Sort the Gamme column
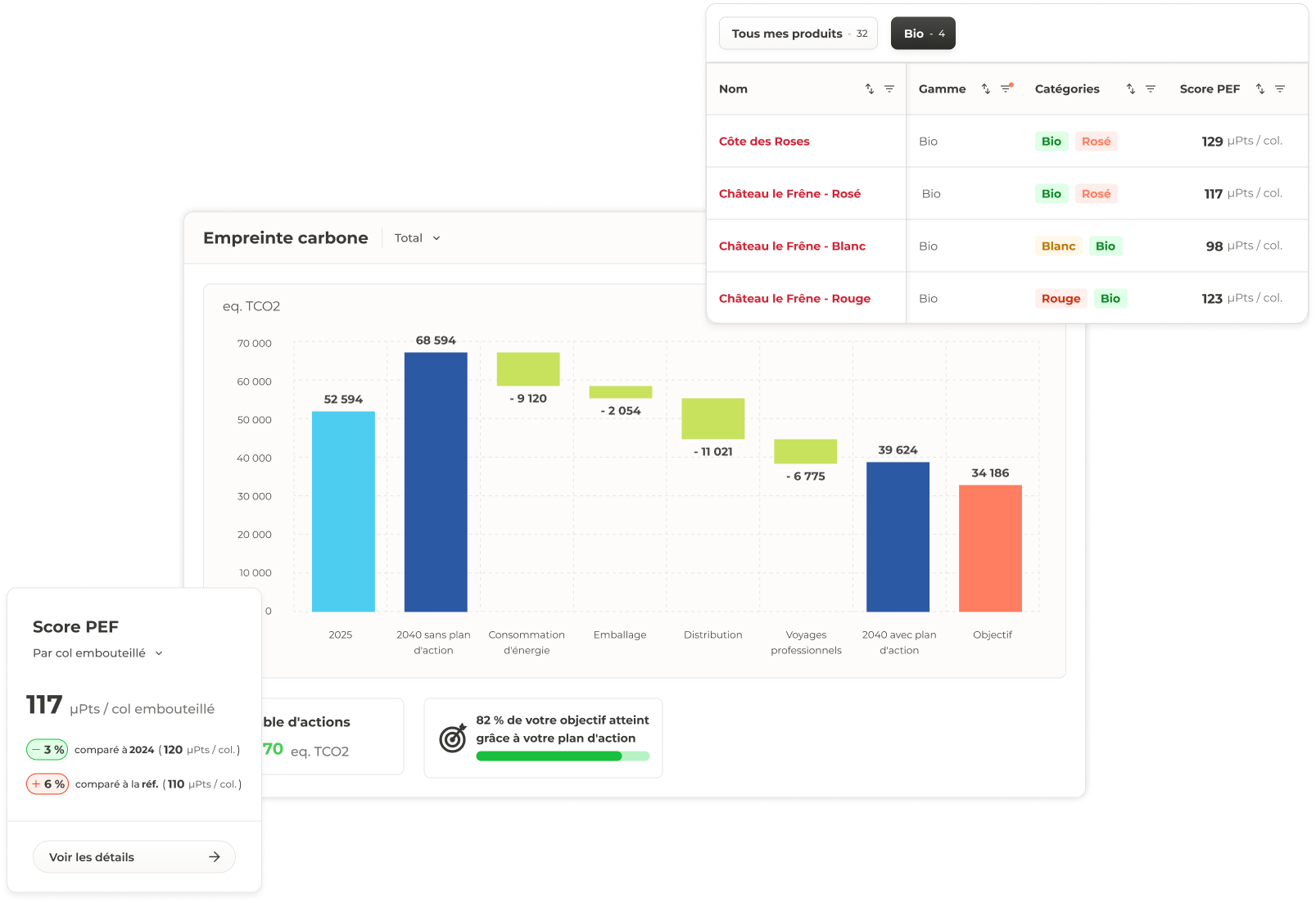 [986, 89]
